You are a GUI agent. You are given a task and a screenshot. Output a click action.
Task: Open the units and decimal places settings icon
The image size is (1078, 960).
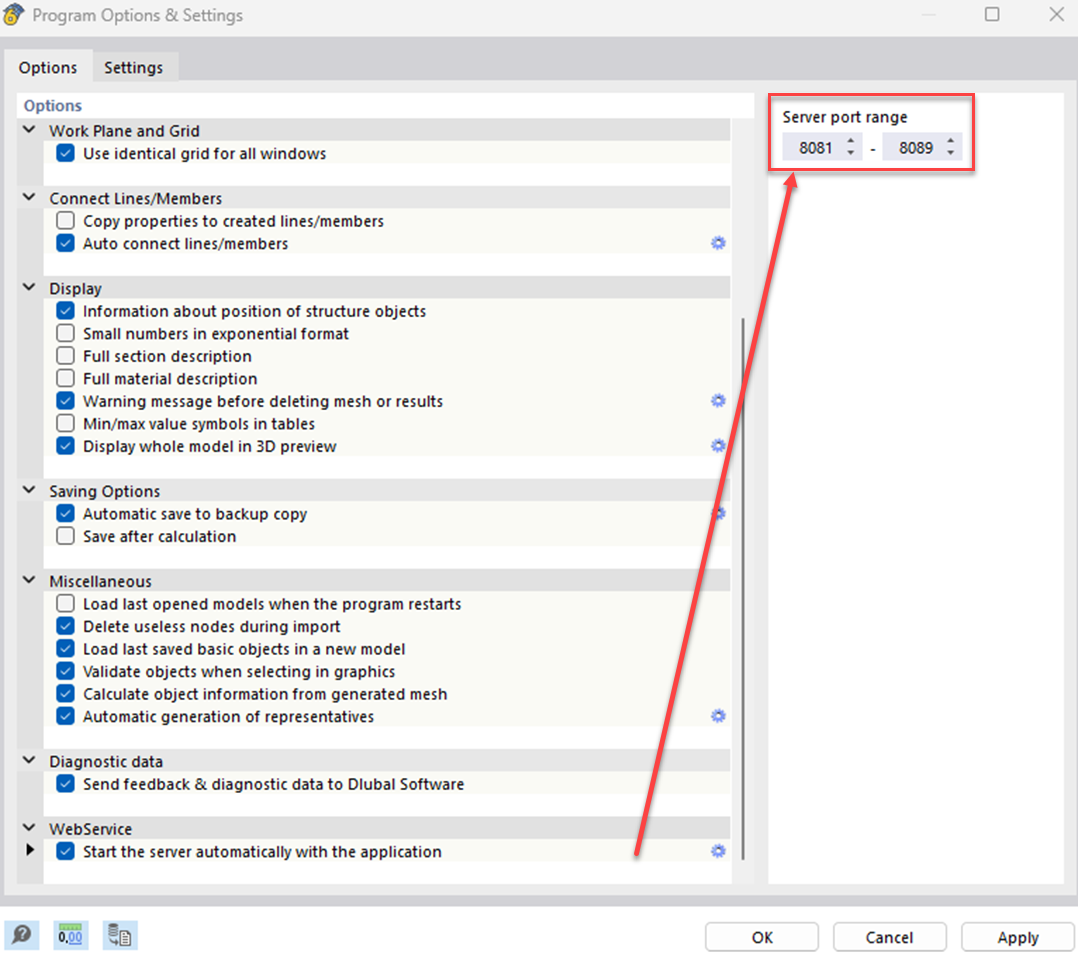coord(70,935)
